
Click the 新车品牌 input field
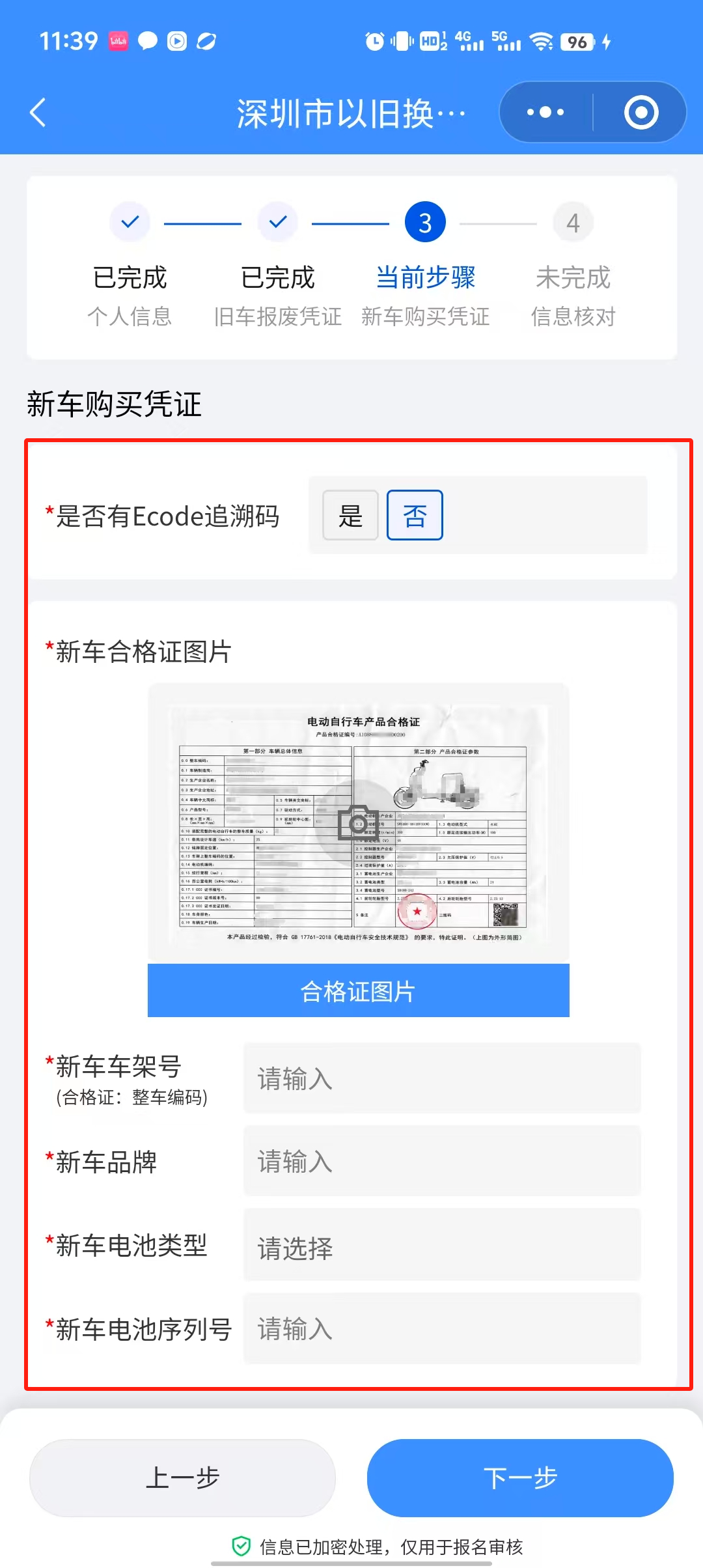click(442, 1161)
